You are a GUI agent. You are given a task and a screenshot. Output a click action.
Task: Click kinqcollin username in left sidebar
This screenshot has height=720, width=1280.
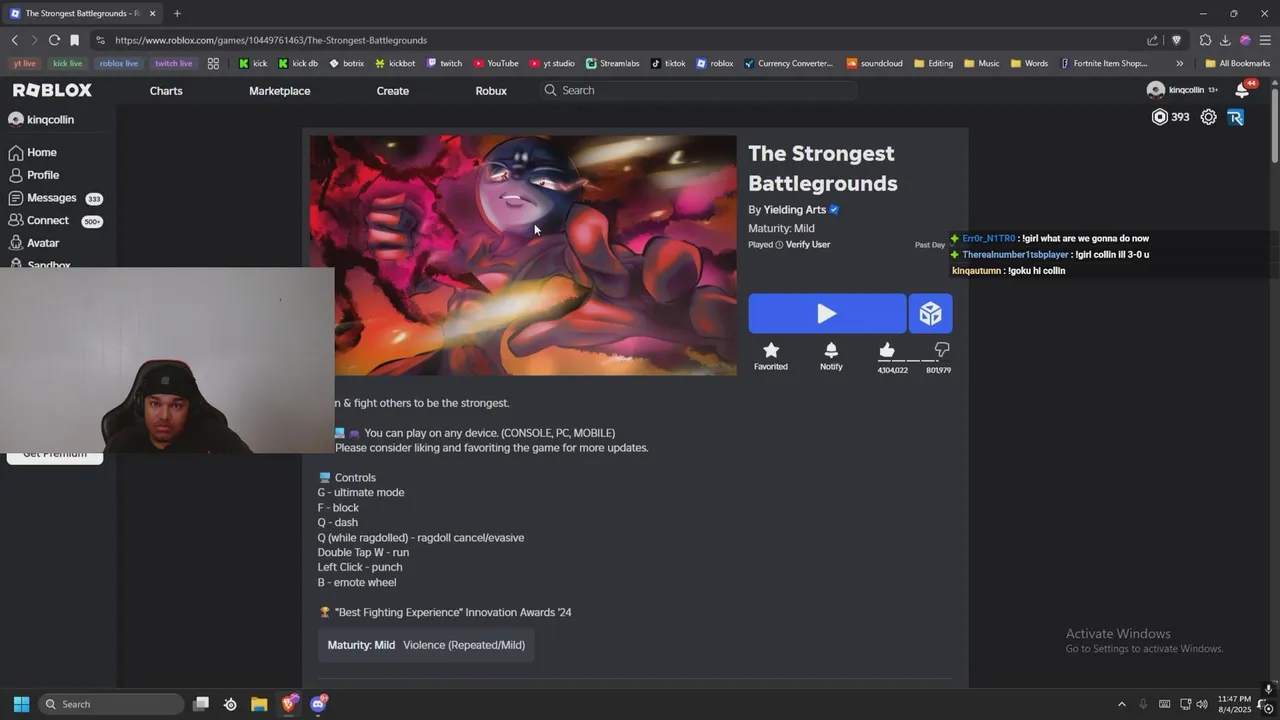51,120
